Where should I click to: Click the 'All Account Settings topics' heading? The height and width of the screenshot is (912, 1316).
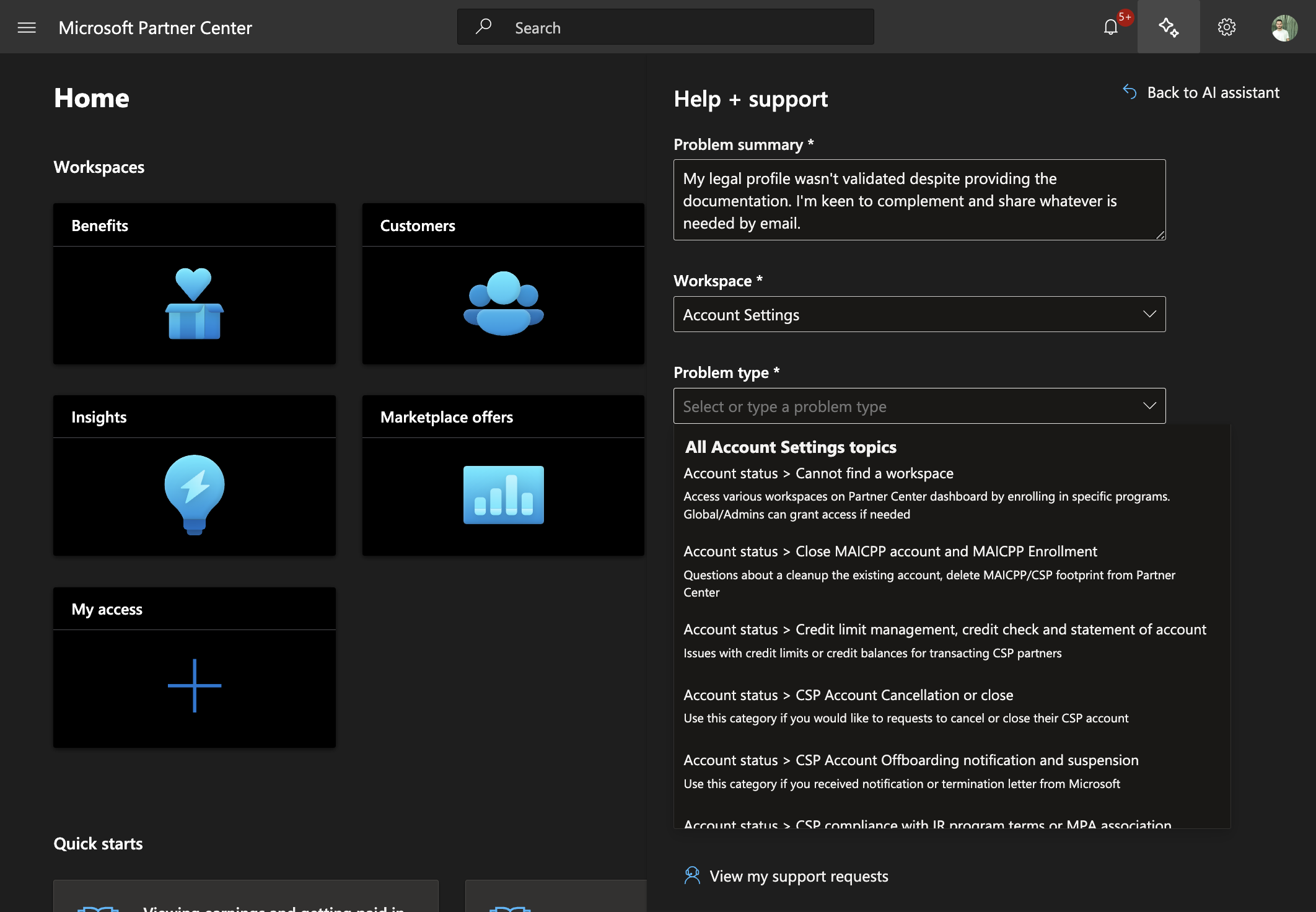[x=791, y=447]
